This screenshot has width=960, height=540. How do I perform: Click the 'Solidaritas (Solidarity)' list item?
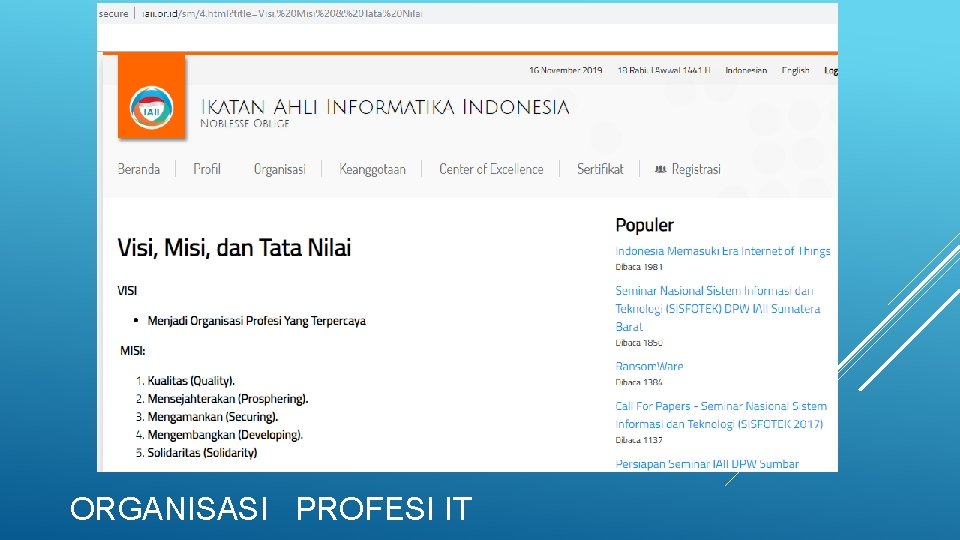click(x=202, y=453)
